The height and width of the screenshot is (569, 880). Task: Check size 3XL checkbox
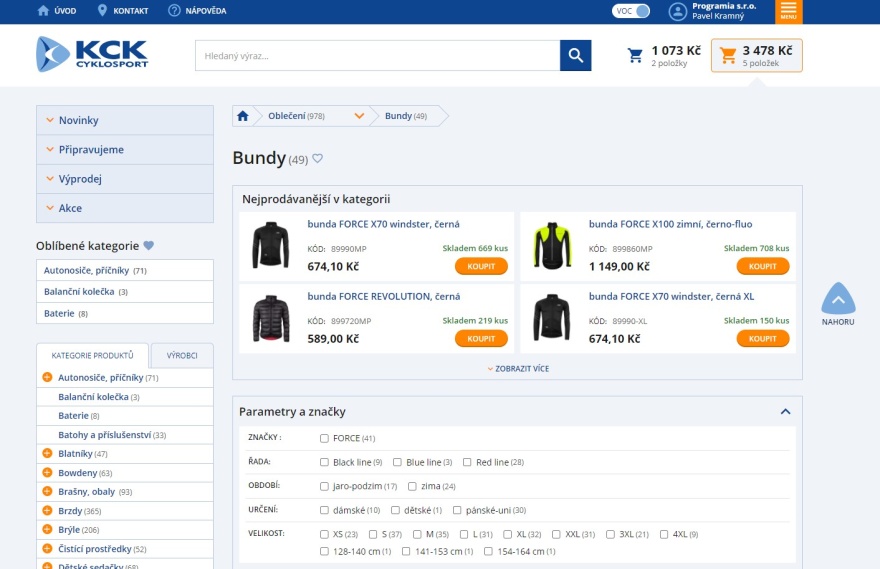coord(610,534)
